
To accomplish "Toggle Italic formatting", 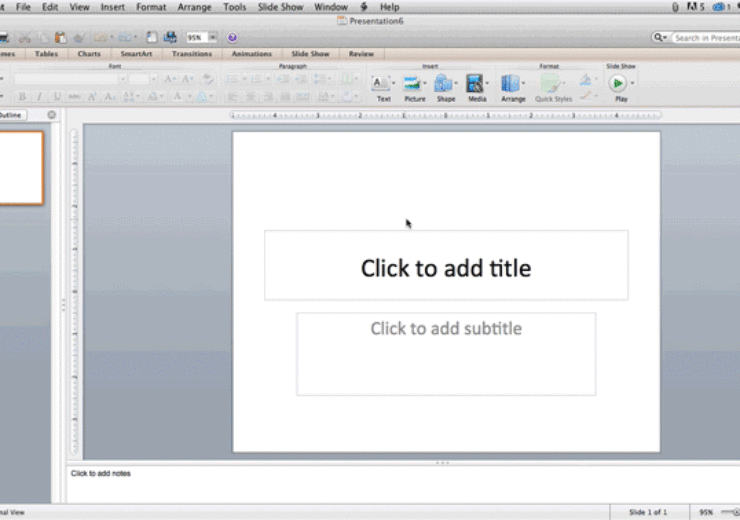I will point(39,97).
